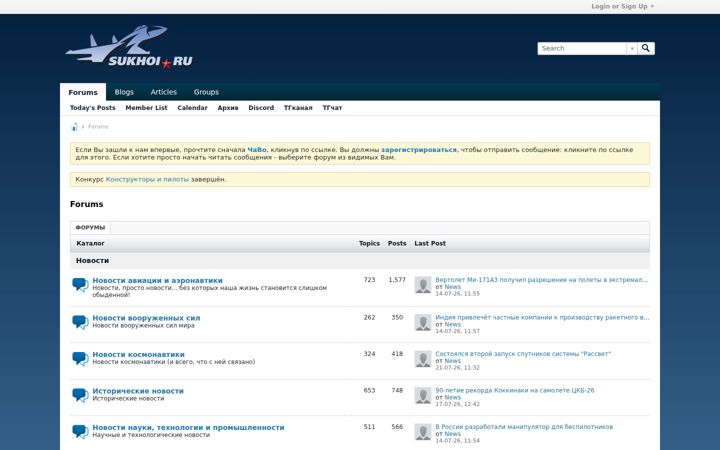Screen dimensions: 720x450
Task: Click avatar next to 90-летие рекорда Коккинаки post
Action: pyautogui.click(x=423, y=395)
